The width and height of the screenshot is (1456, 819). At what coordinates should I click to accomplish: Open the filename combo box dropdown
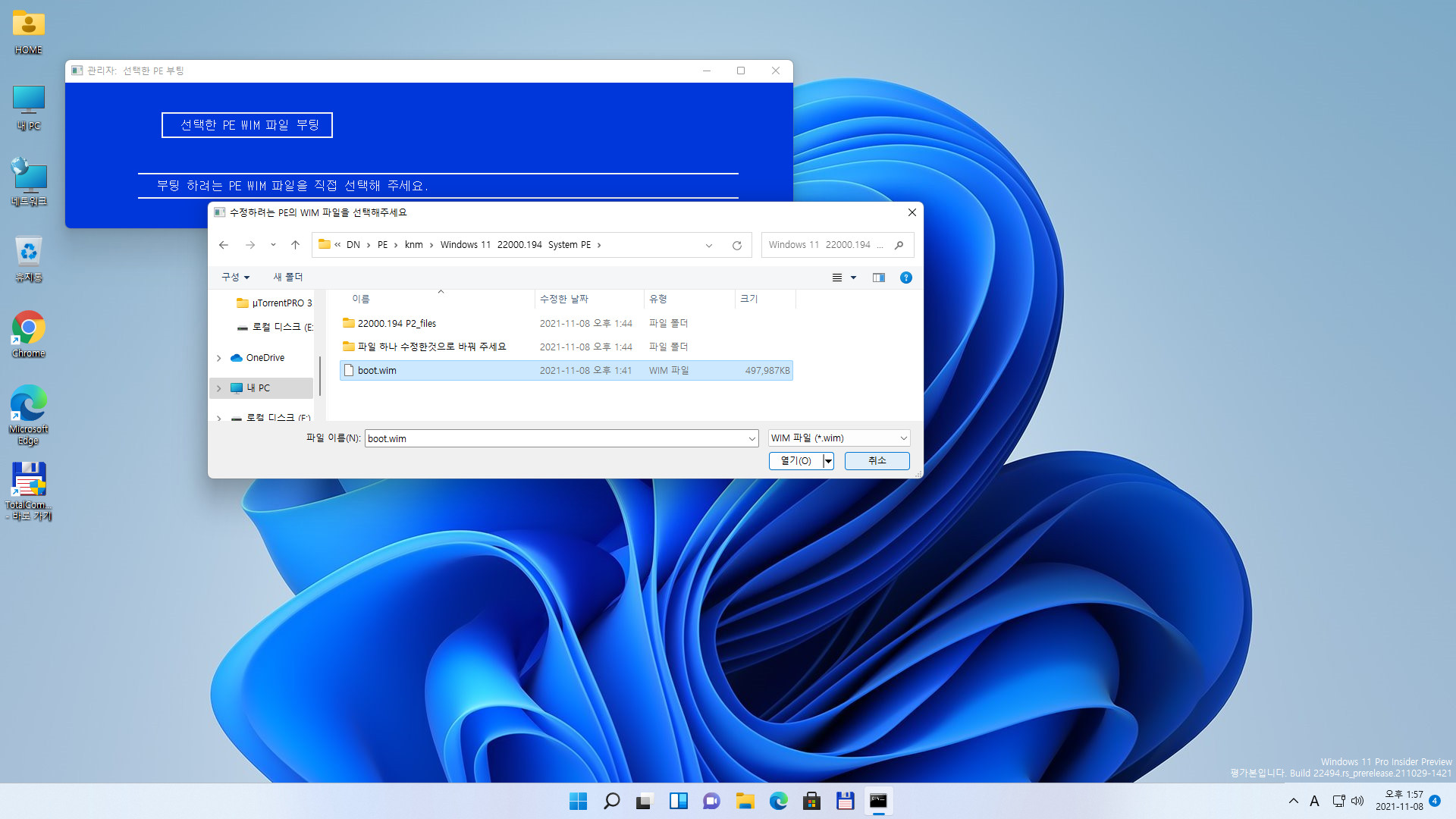752,438
